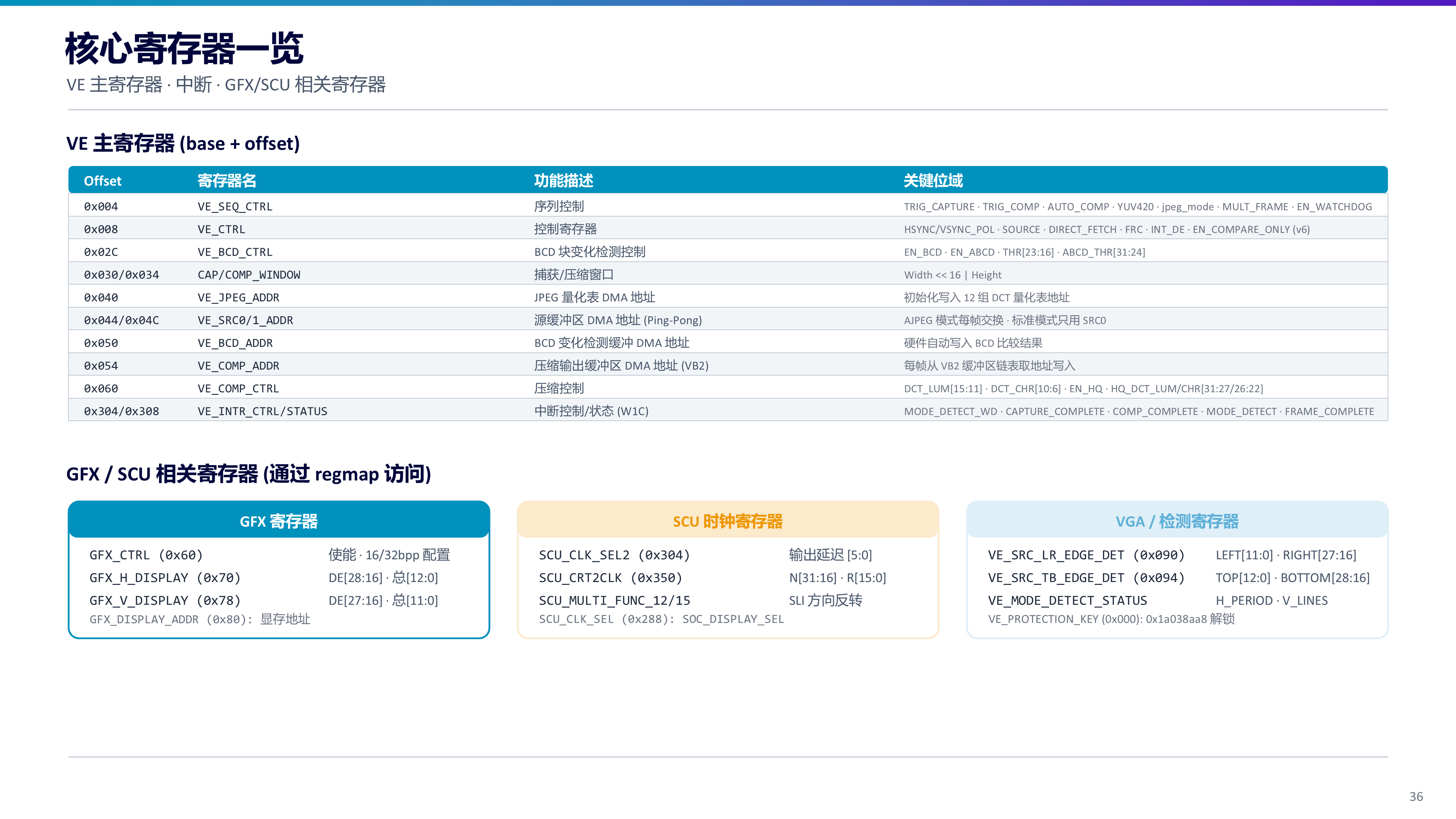This screenshot has height=819, width=1456.
Task: Click the 0x008 offset cell
Action: (x=100, y=229)
